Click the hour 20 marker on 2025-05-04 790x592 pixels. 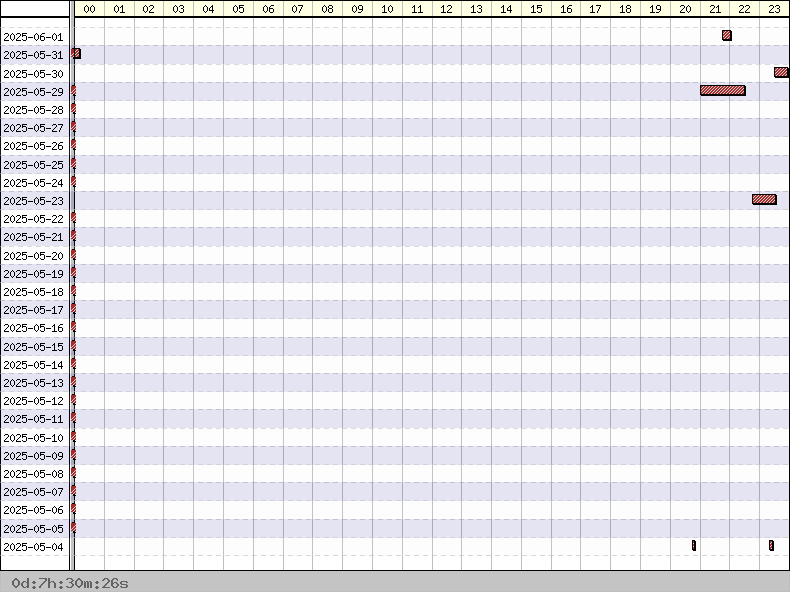click(694, 545)
